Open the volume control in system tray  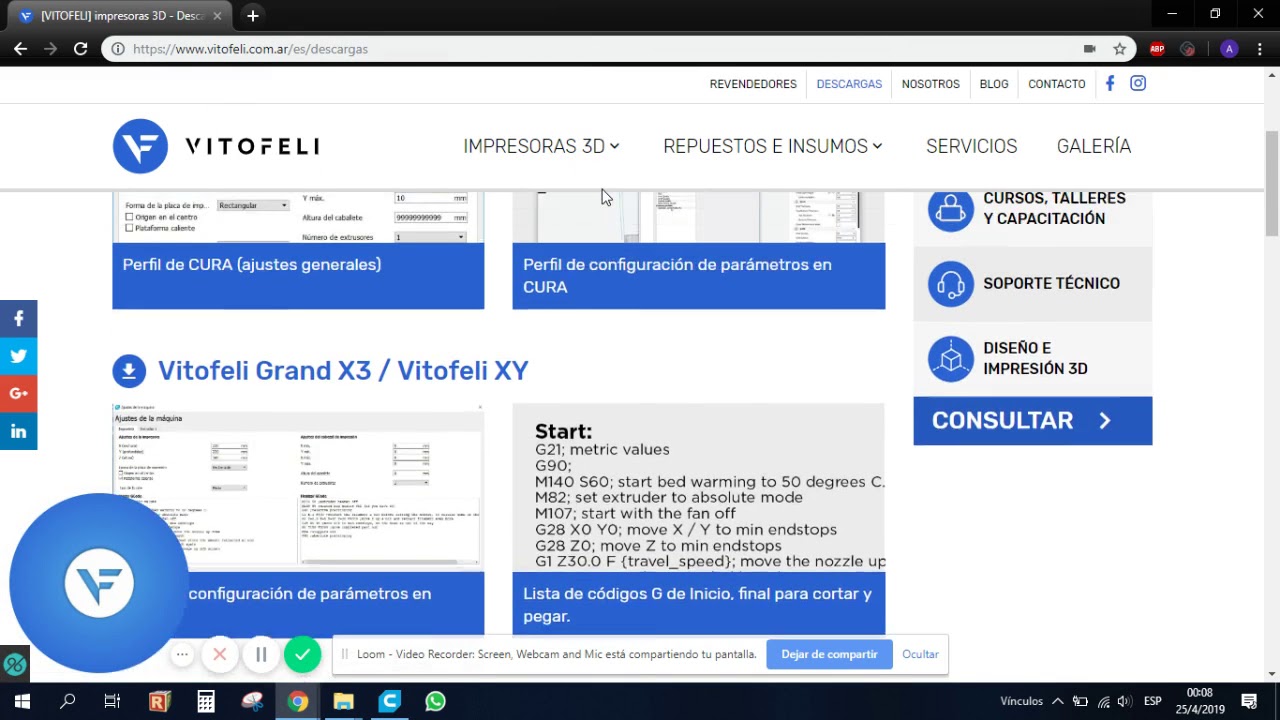pos(1124,701)
